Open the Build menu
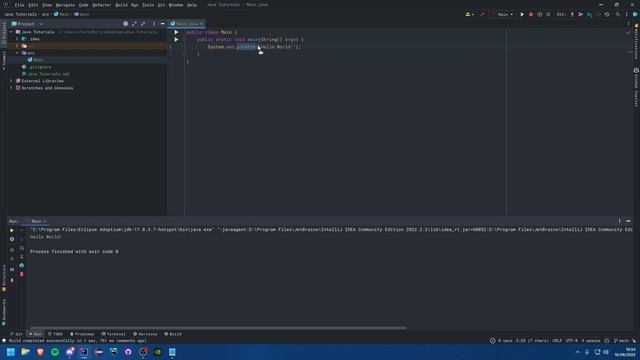640x360 pixels. click(122, 5)
